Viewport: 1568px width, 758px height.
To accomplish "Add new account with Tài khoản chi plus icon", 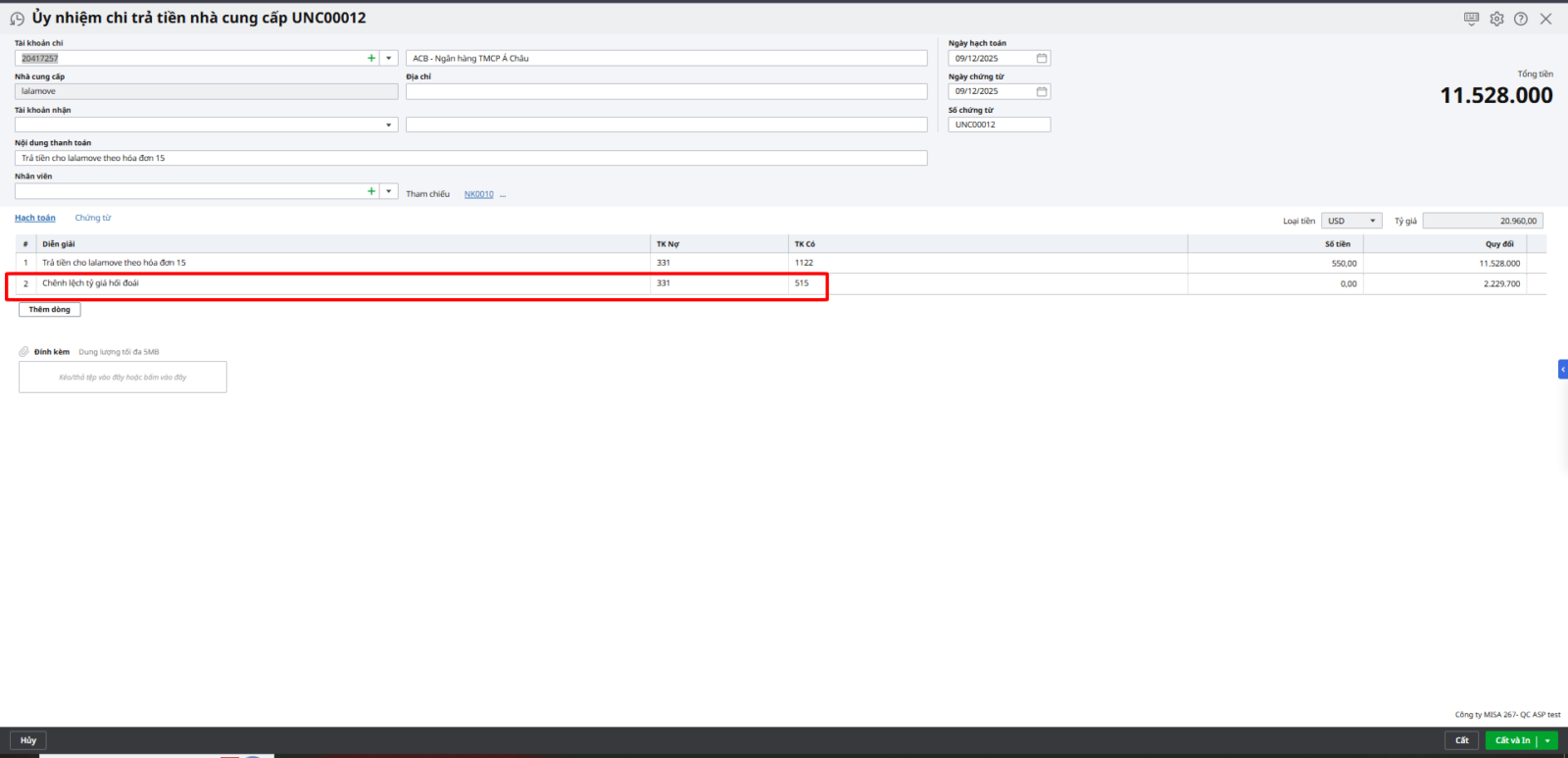I will (371, 58).
